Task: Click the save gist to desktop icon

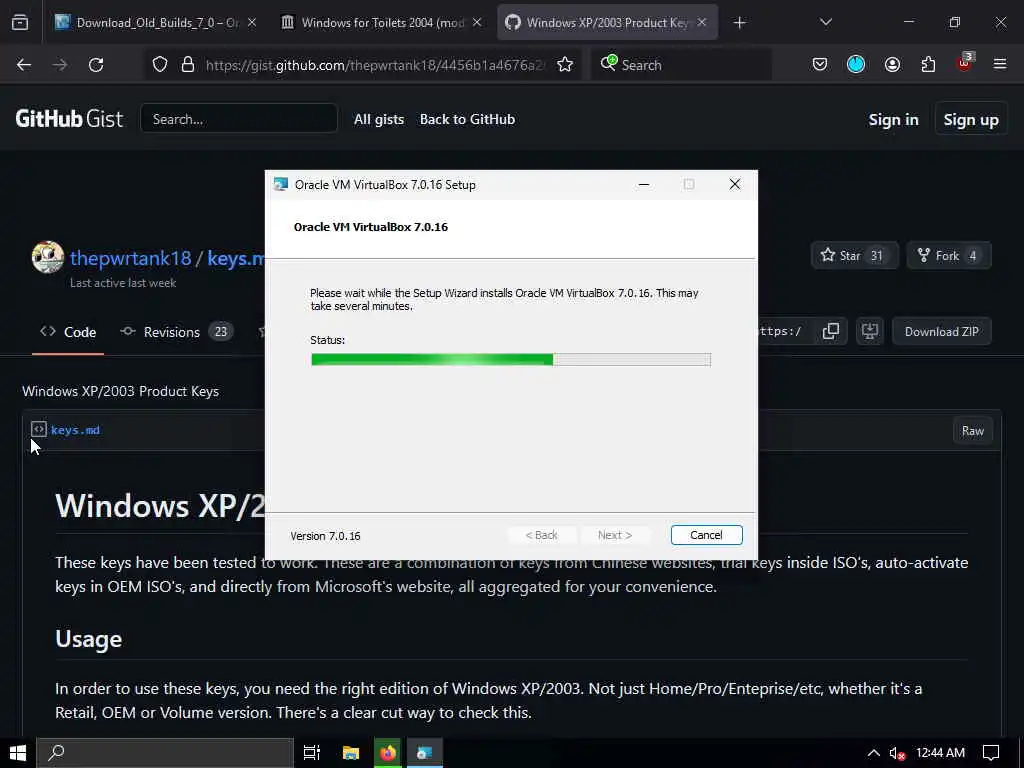Action: coord(870,332)
